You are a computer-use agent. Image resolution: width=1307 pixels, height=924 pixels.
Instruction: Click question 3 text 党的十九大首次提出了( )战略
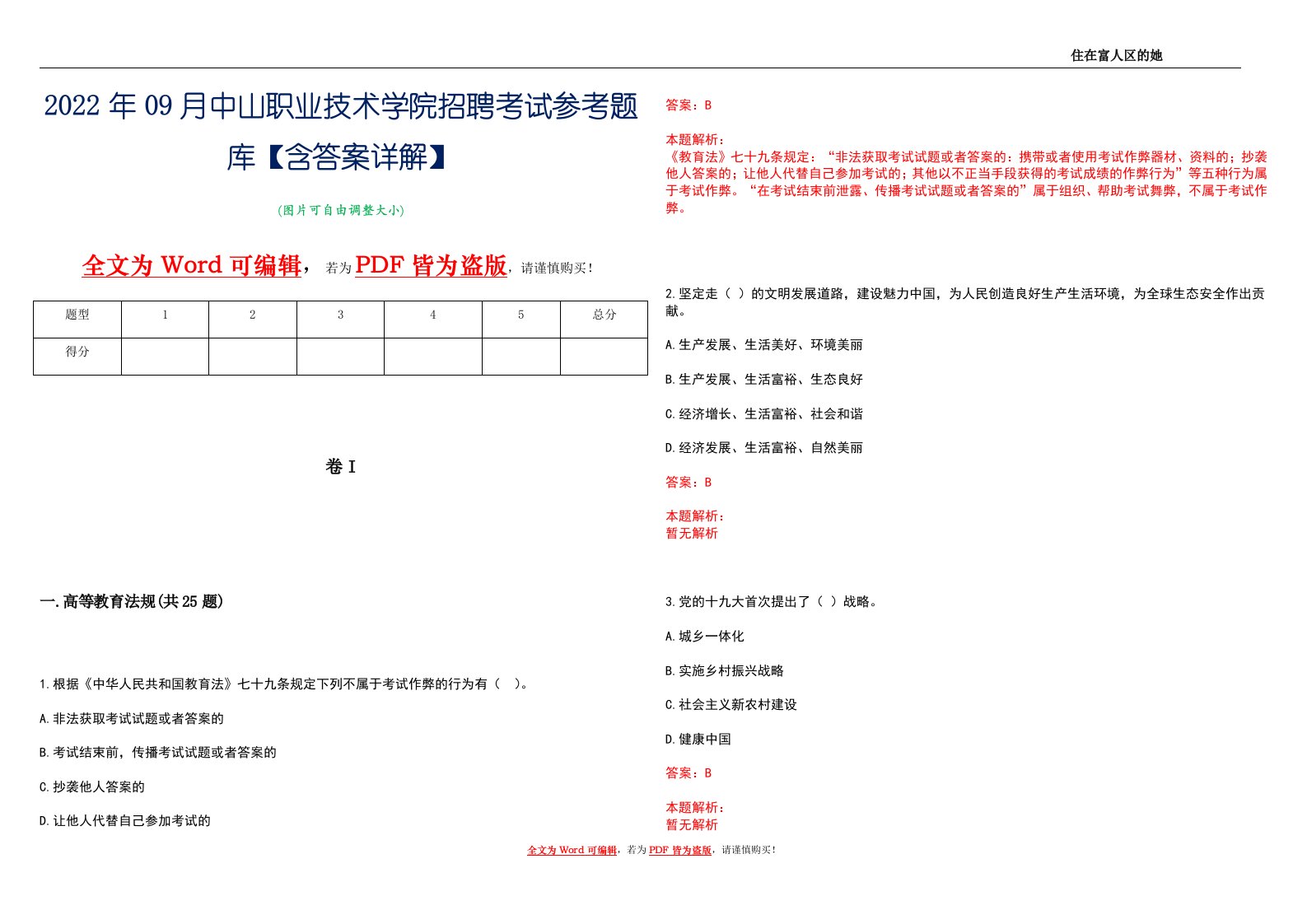773,602
